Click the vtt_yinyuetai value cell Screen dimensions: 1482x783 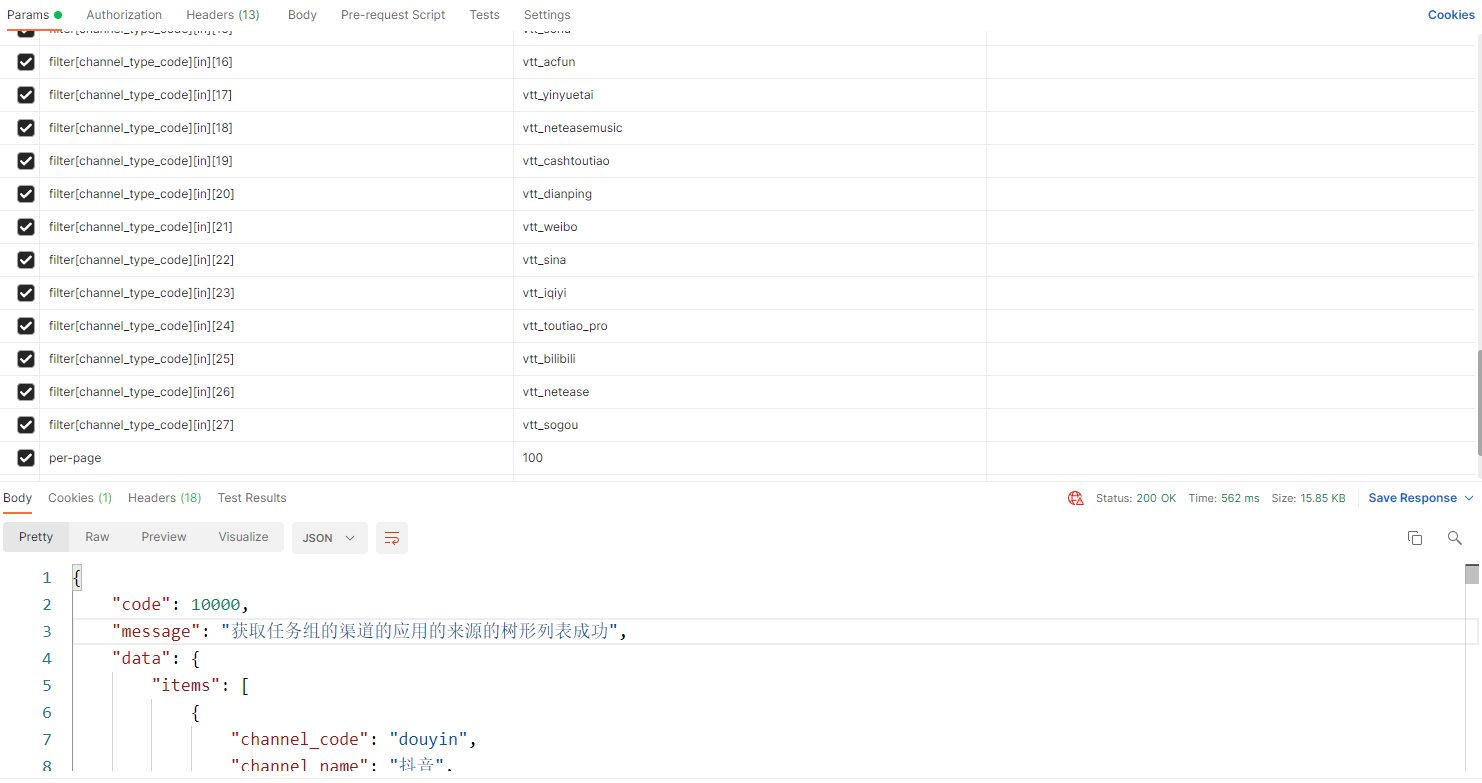tap(749, 95)
